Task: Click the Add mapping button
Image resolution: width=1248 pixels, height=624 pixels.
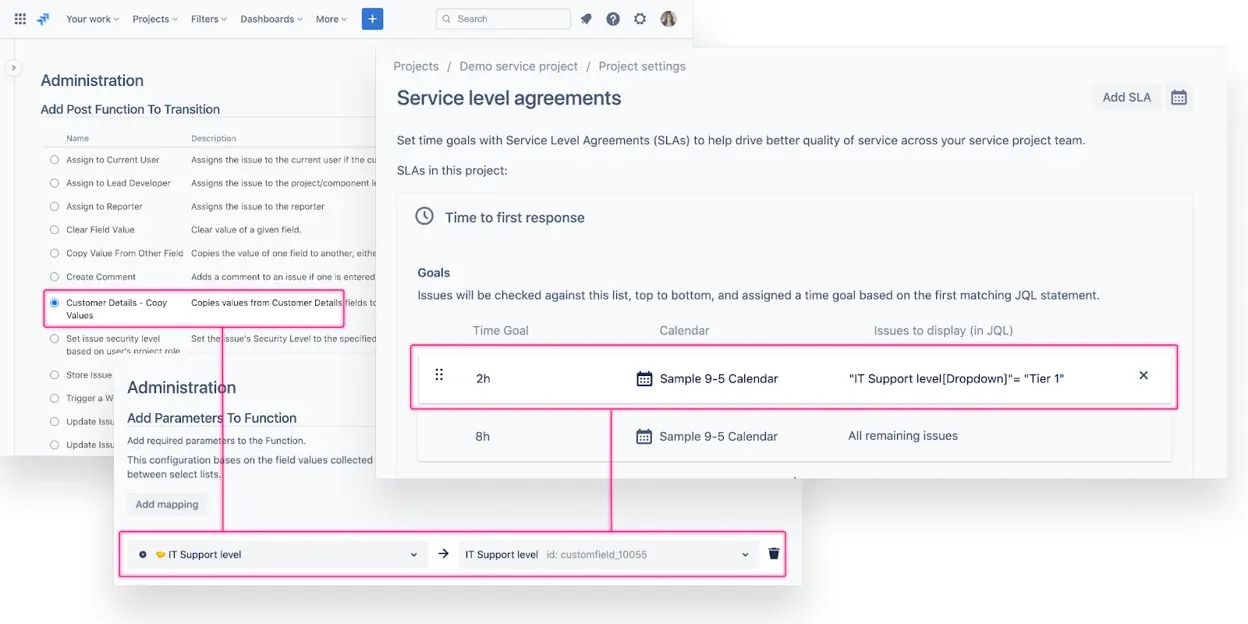Action: (x=166, y=504)
